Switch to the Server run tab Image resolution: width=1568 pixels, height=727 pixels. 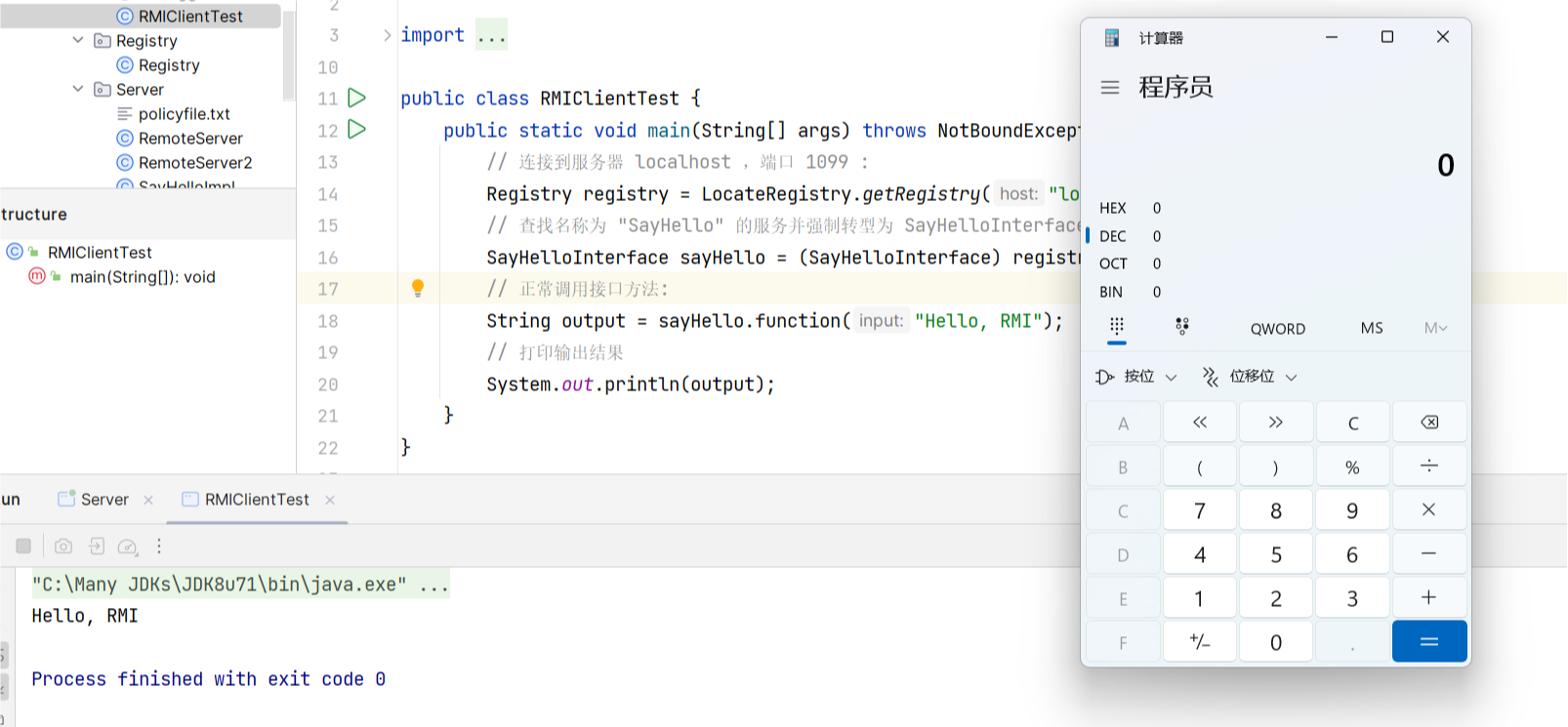pyautogui.click(x=103, y=500)
